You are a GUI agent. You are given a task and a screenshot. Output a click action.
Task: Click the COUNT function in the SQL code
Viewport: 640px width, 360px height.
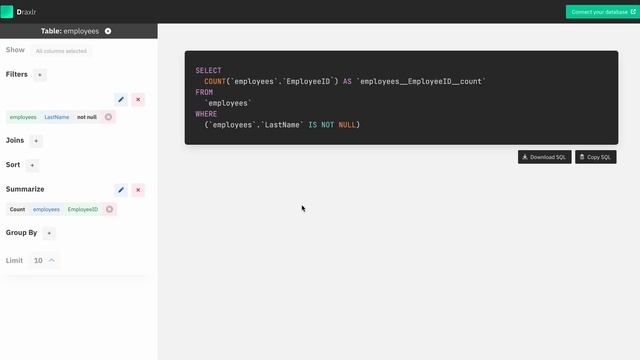point(215,82)
